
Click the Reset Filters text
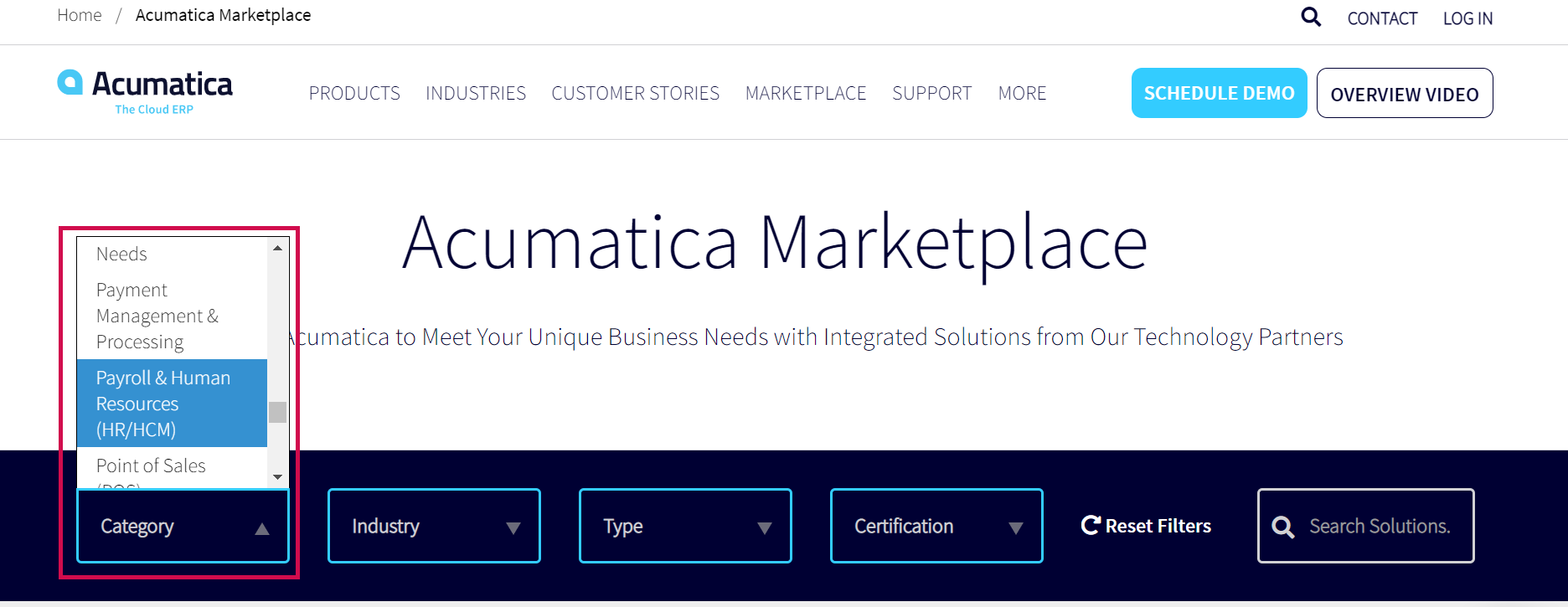(x=1158, y=526)
